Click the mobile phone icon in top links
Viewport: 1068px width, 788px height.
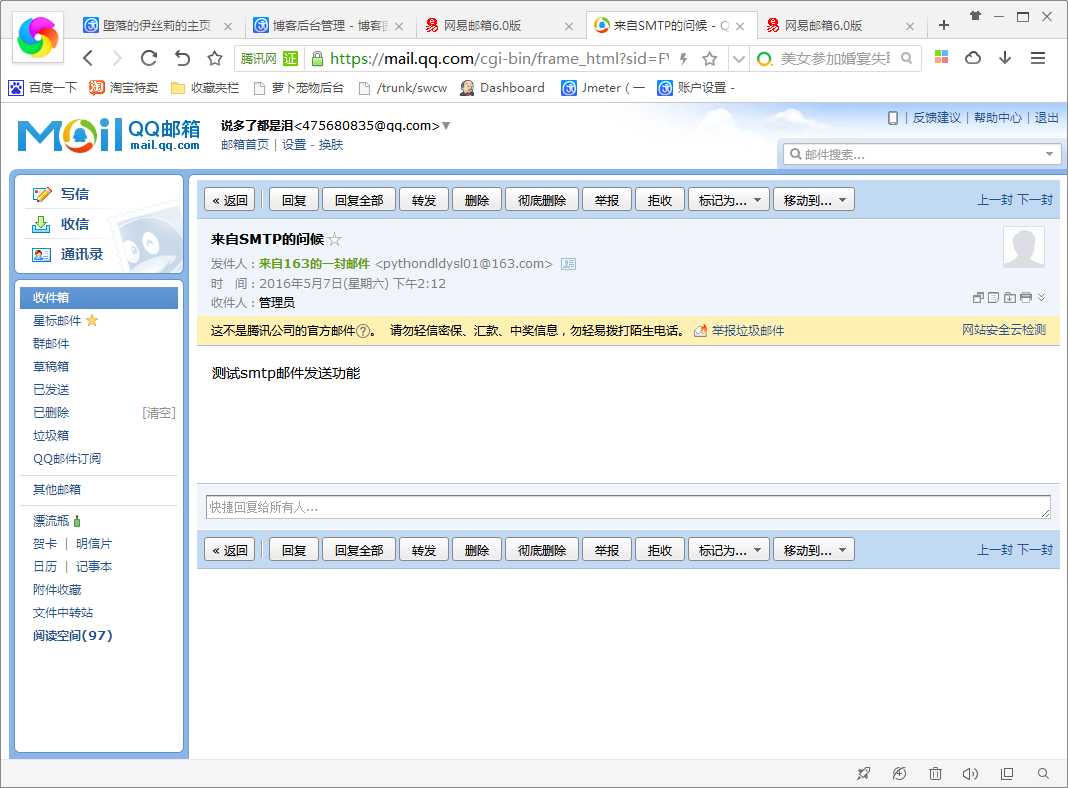click(x=892, y=118)
